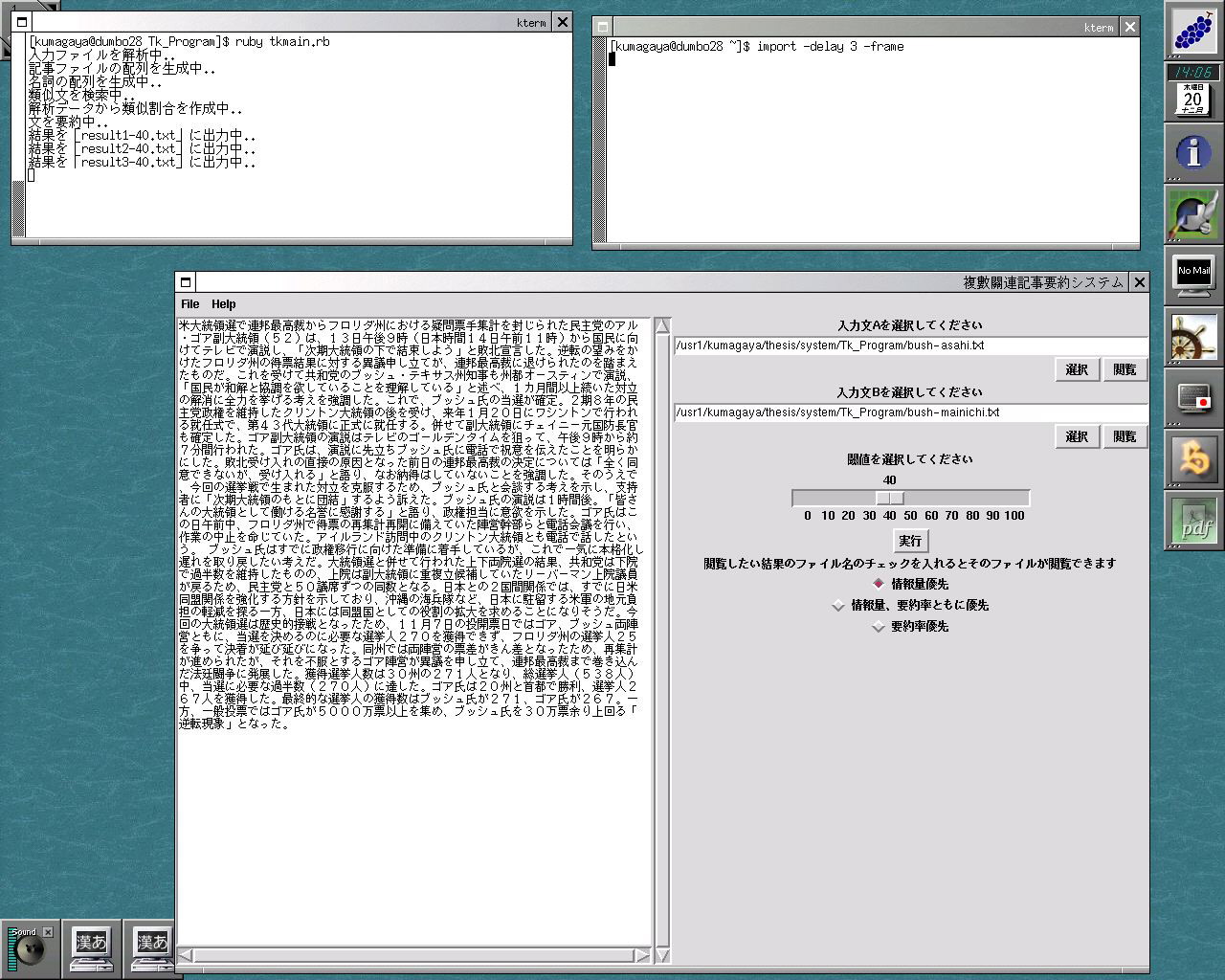Click the 閾値を選択してください label
The height and width of the screenshot is (980, 1225).
click(x=910, y=459)
